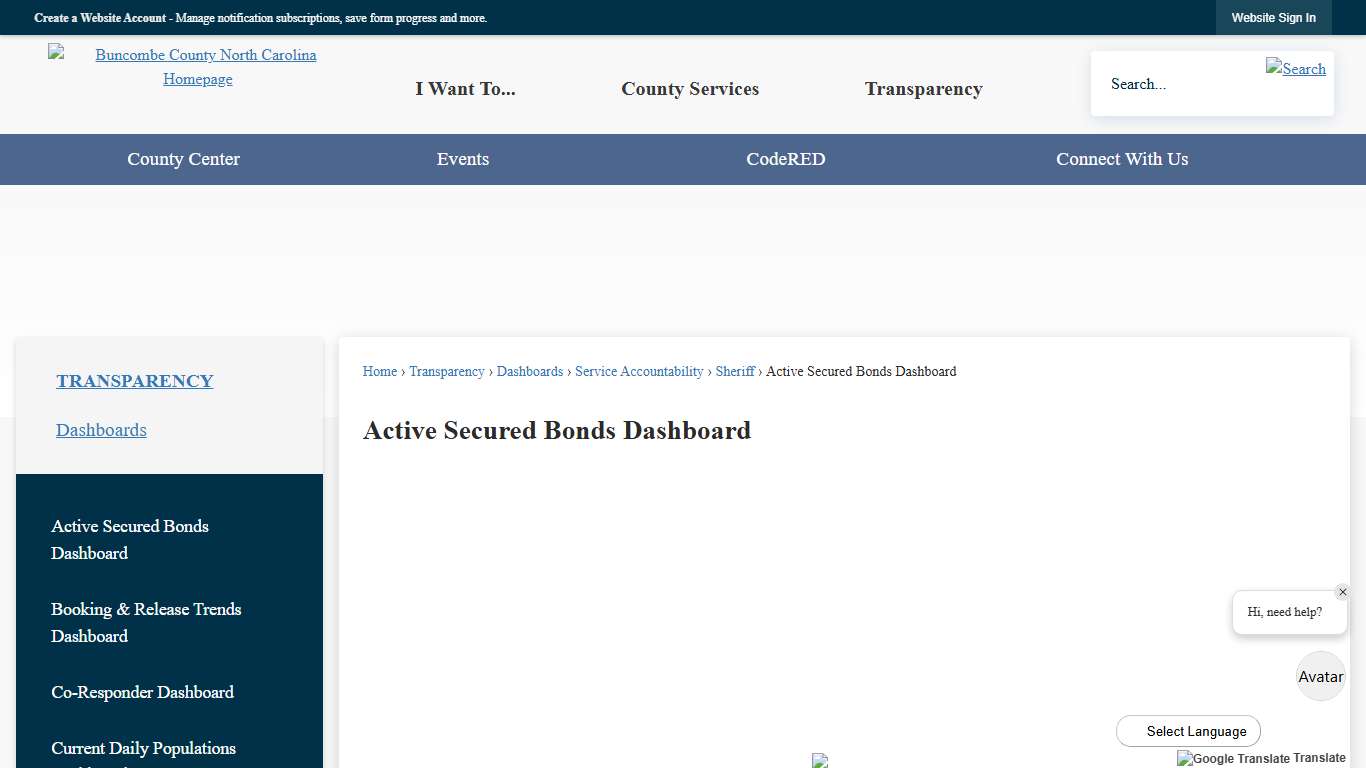Expand the 'I Want To...' menu
This screenshot has height=768, width=1366.
click(x=465, y=89)
